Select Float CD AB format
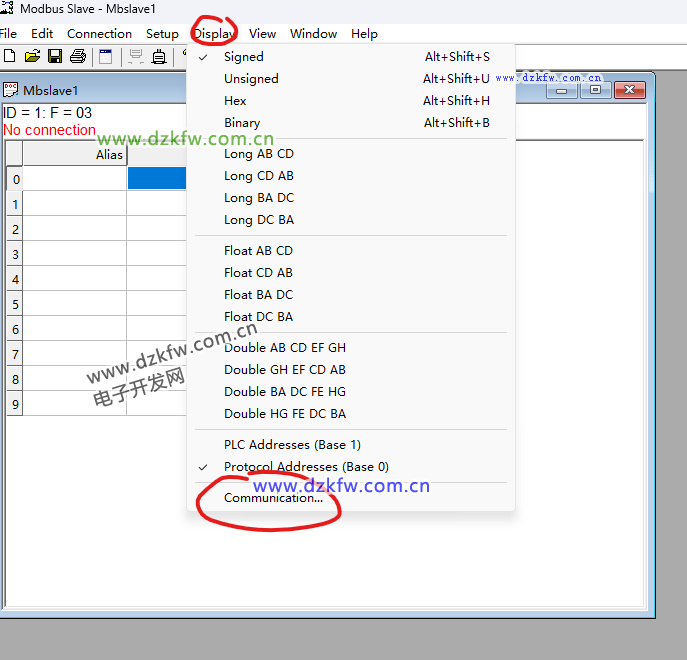This screenshot has height=660, width=687. tap(351, 273)
